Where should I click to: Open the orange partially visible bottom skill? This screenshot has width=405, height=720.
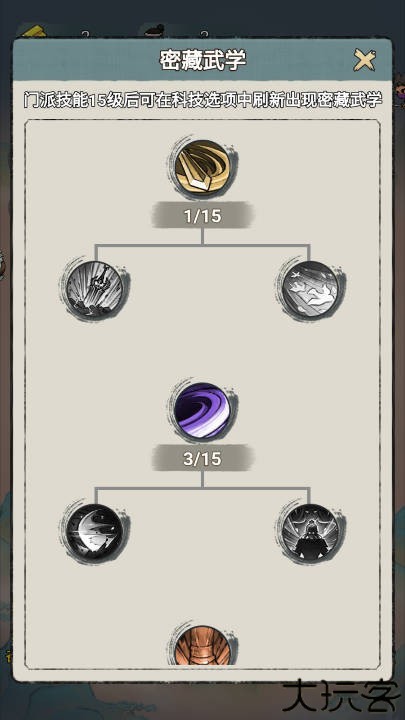pos(202,645)
